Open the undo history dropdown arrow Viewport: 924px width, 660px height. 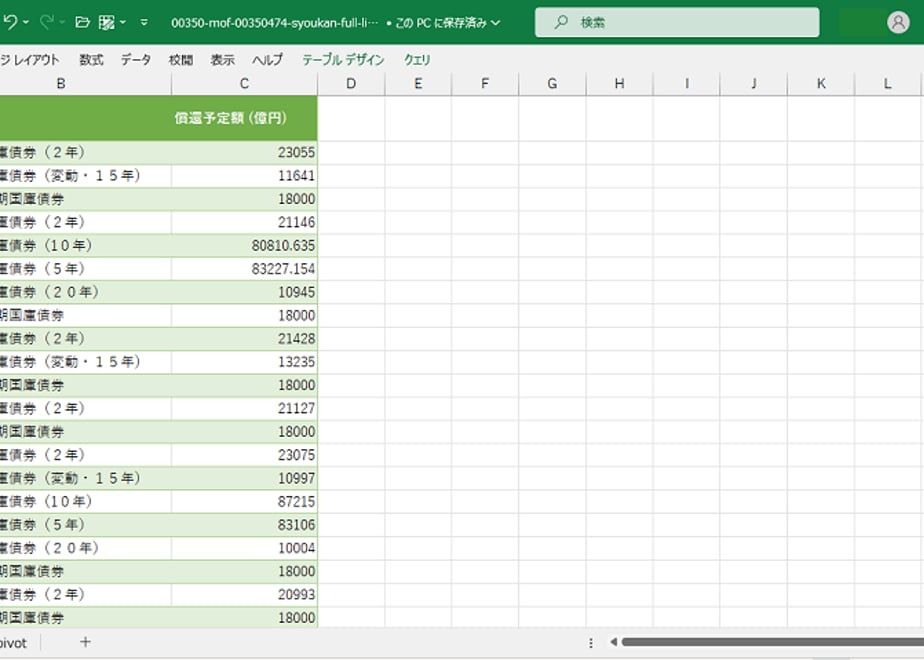click(x=26, y=22)
